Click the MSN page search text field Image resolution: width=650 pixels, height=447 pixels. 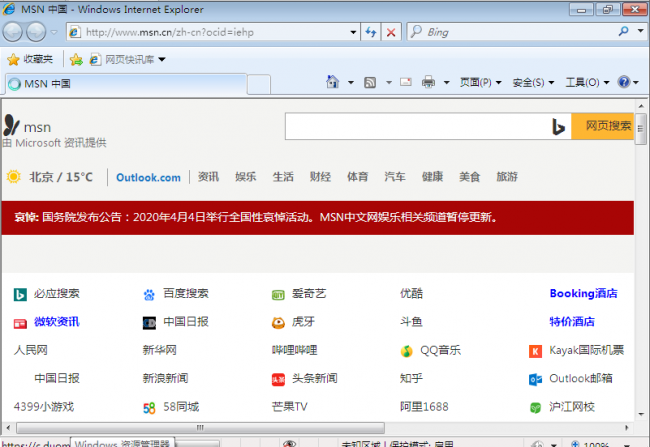point(417,126)
